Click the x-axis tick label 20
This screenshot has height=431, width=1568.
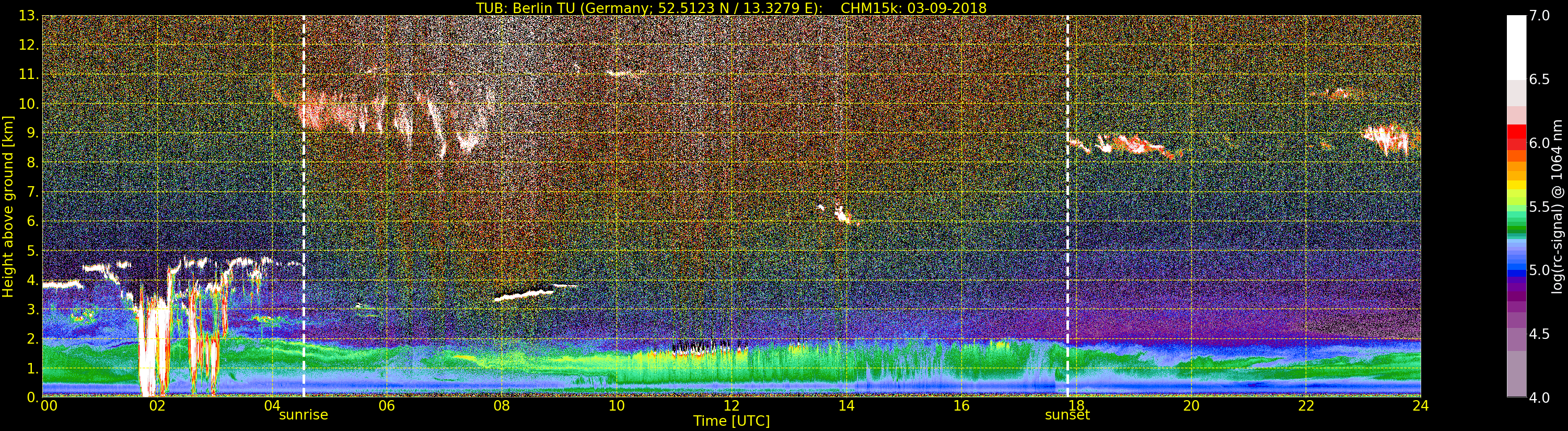pos(1191,406)
